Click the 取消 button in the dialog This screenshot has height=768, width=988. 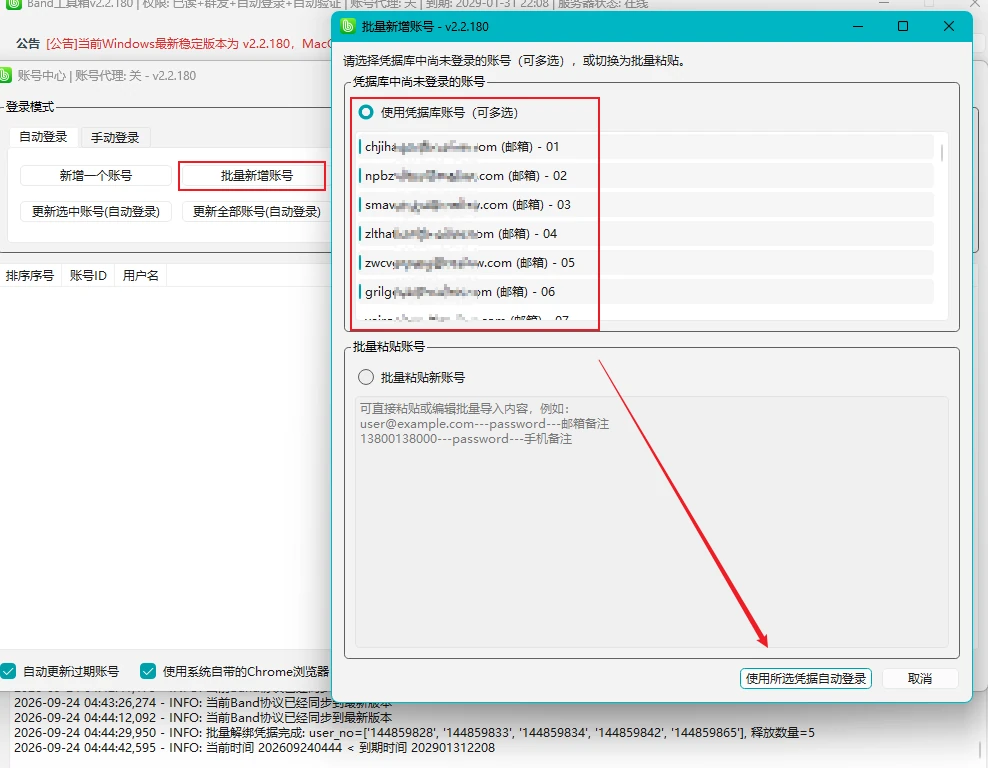pyautogui.click(x=920, y=679)
